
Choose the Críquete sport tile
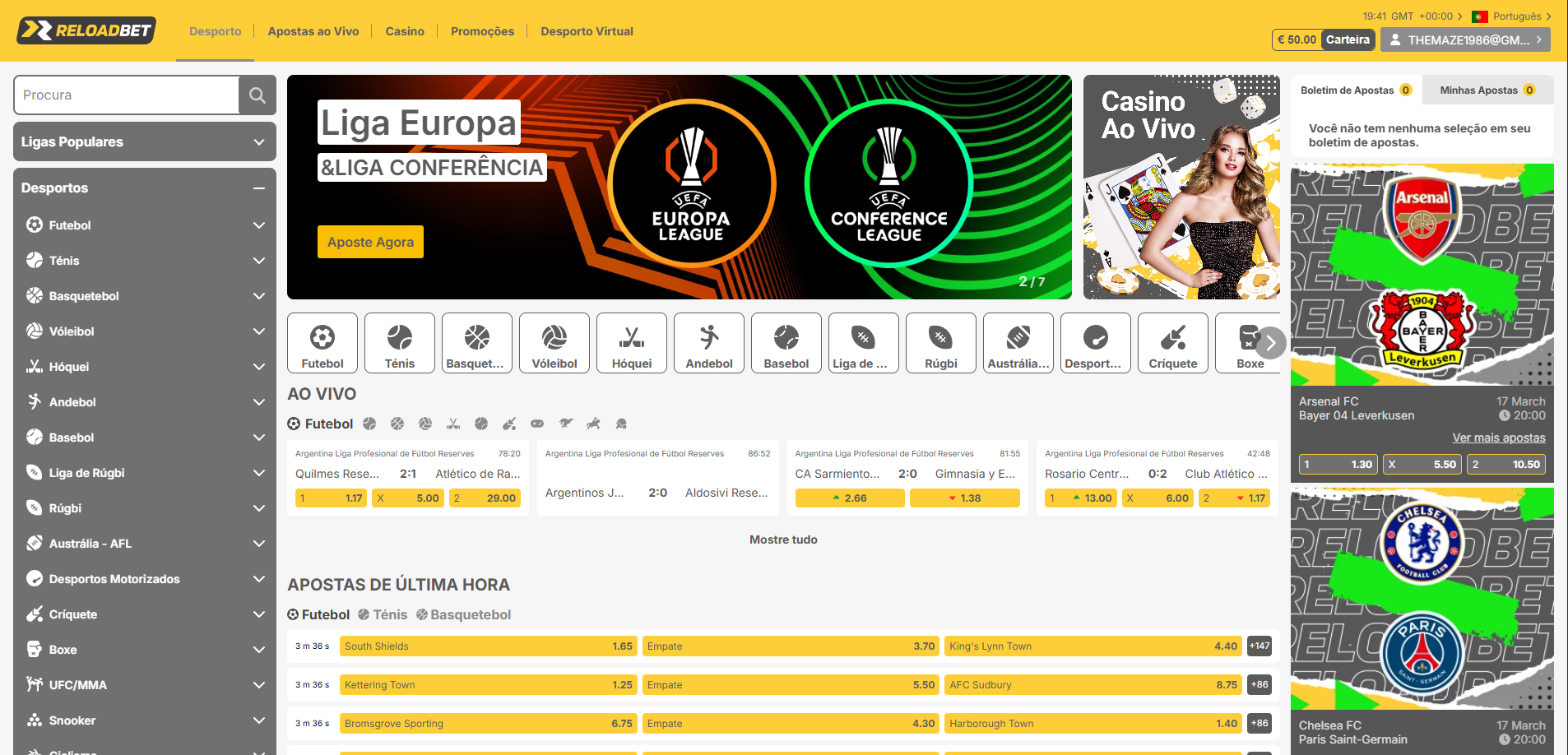pyautogui.click(x=1173, y=343)
